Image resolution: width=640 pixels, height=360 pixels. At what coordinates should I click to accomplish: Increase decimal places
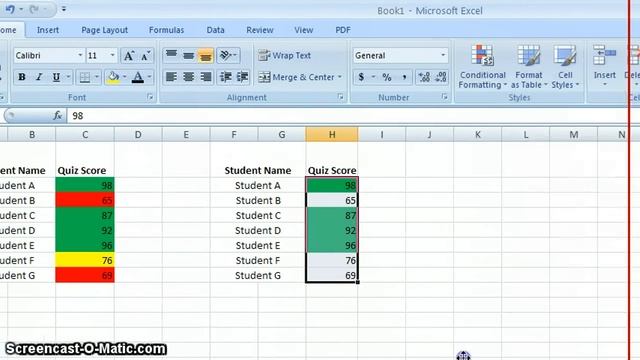[424, 77]
